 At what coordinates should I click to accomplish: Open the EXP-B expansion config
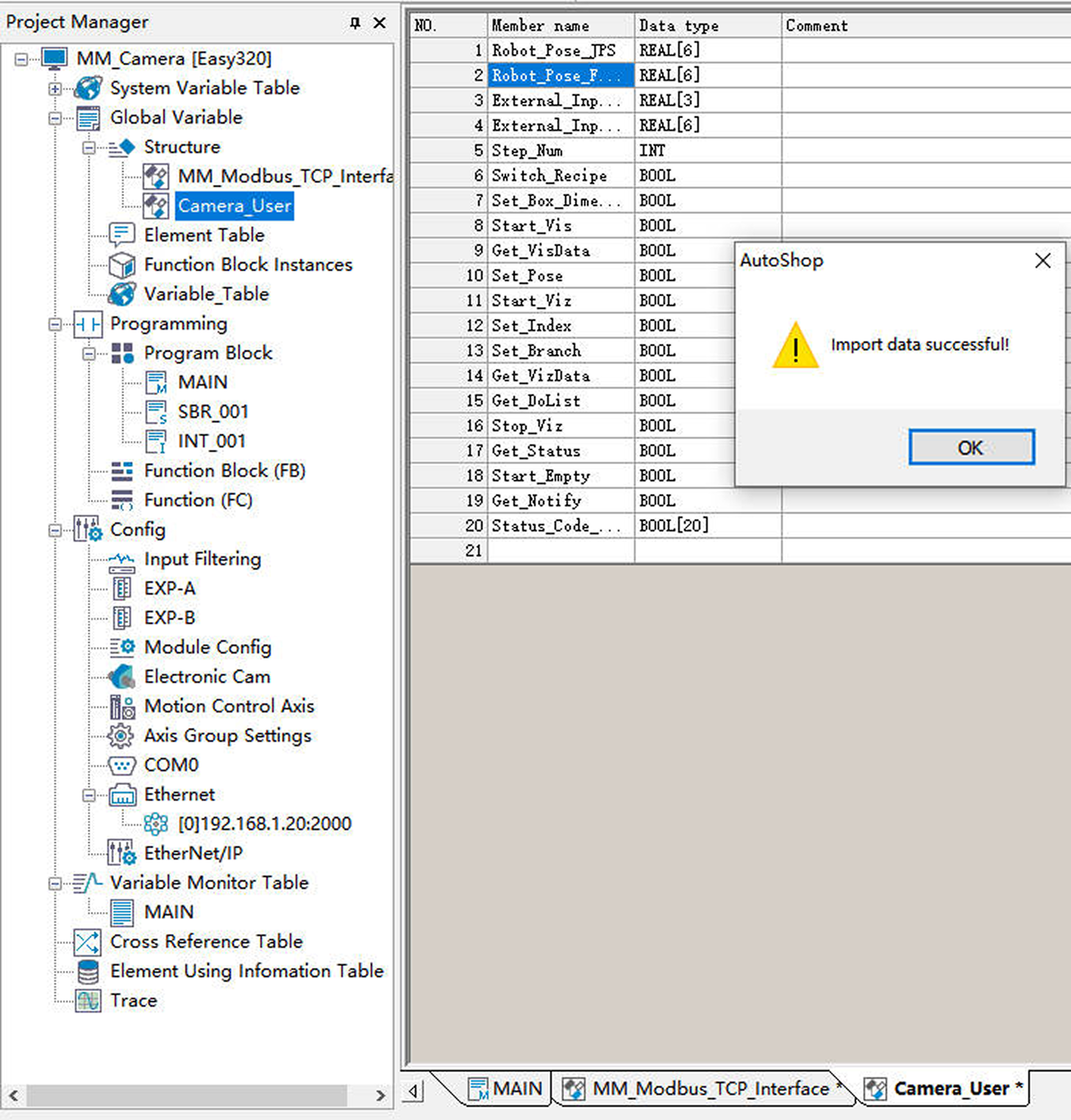[170, 618]
